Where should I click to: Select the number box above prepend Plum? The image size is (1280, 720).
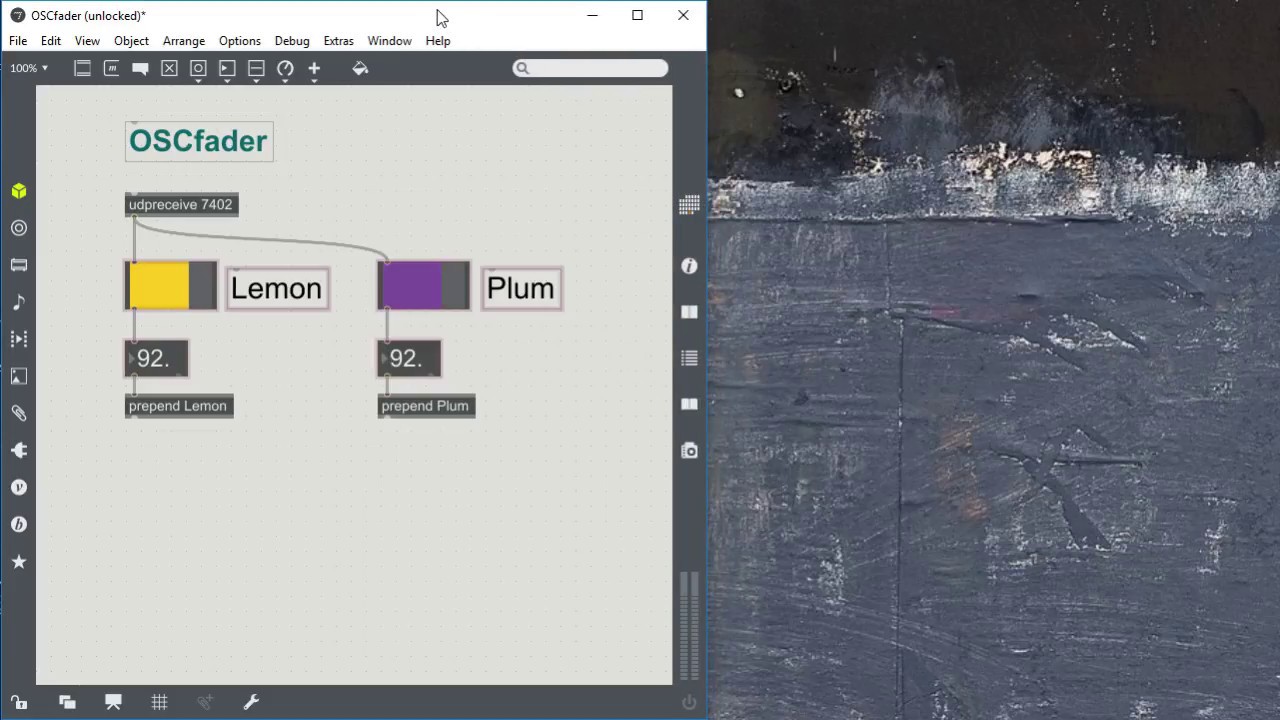[x=409, y=359]
